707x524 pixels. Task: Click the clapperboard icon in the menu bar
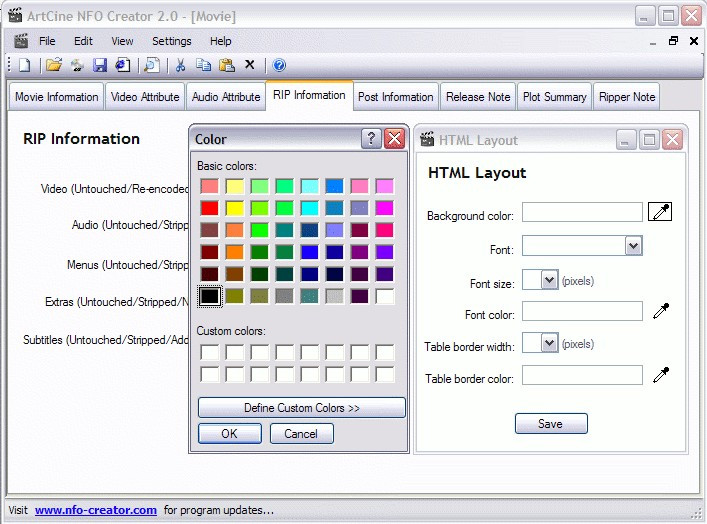(21, 41)
